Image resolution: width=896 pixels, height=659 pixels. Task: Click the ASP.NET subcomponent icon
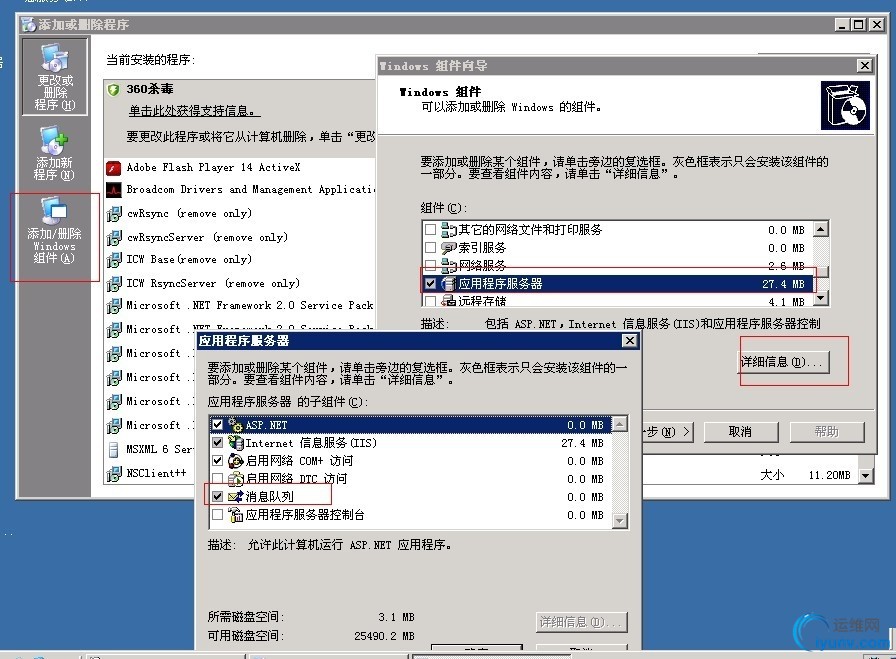click(235, 425)
